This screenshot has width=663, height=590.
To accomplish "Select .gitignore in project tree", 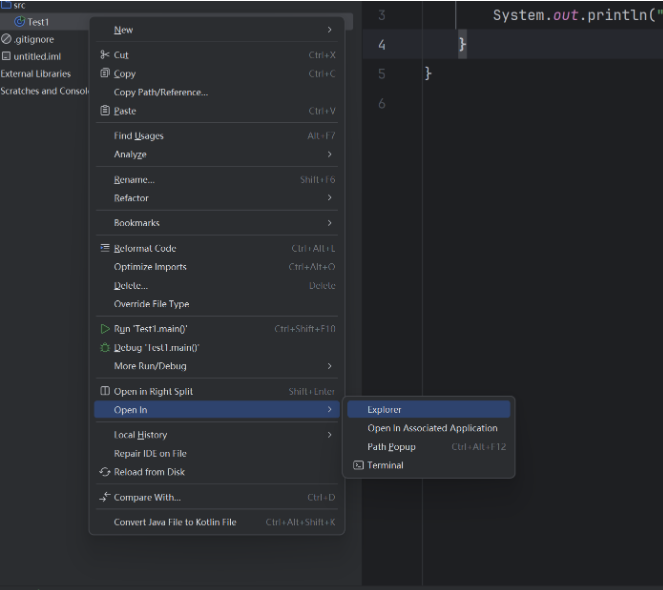I will coord(33,39).
